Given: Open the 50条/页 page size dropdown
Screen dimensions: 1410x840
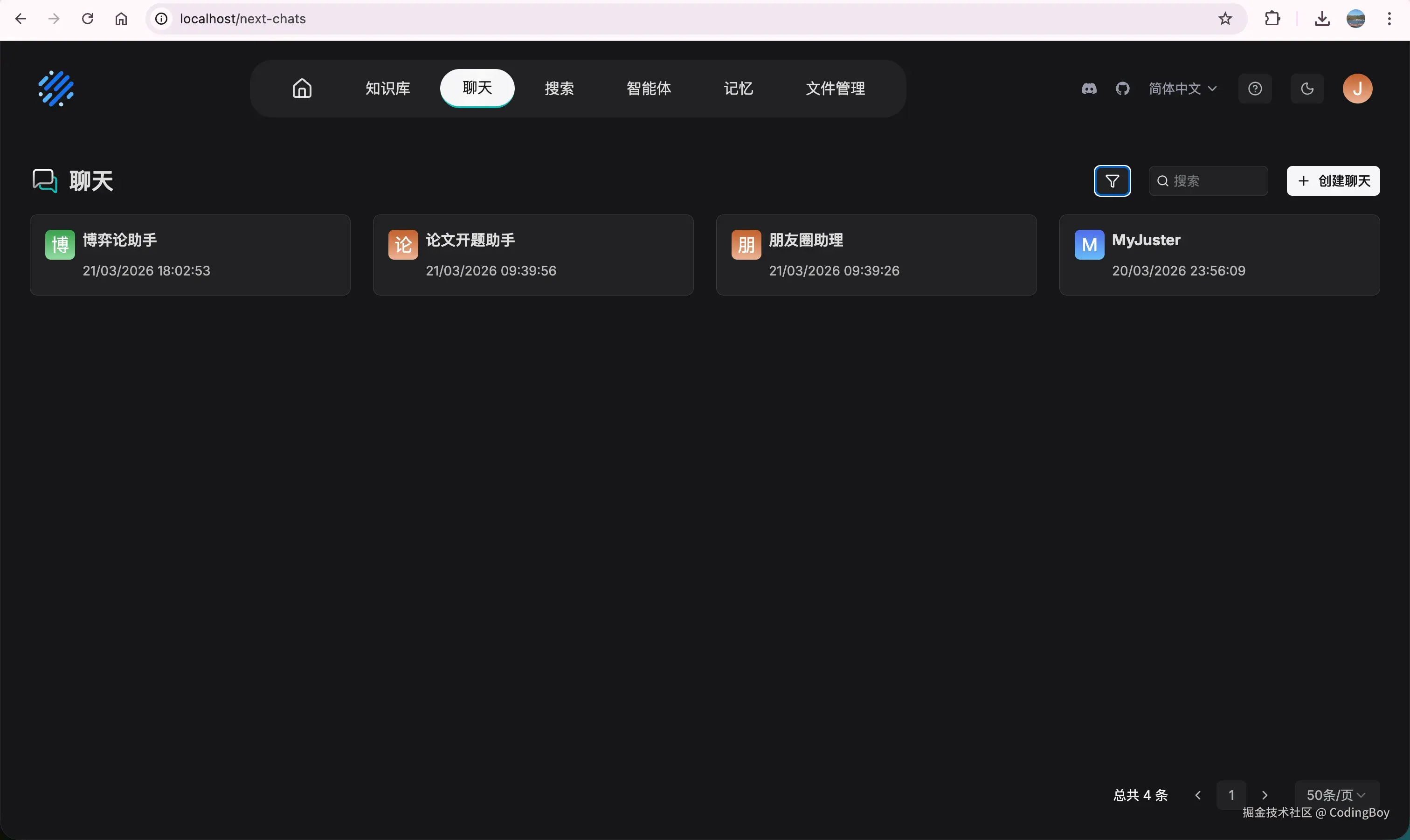Looking at the screenshot, I should tap(1336, 795).
